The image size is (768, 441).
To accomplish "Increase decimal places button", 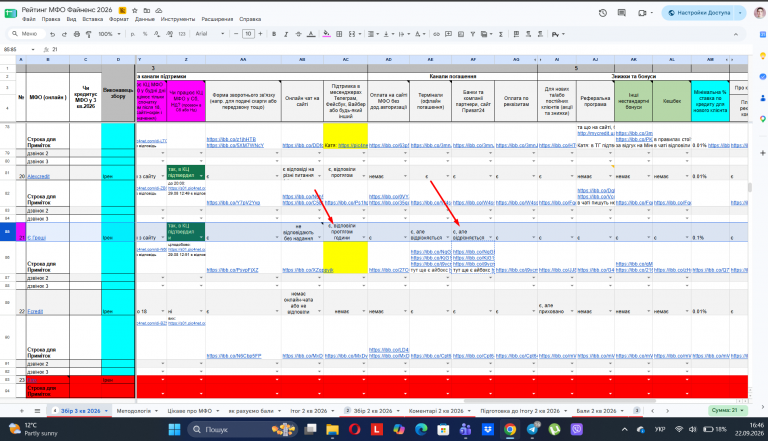I will pos(169,34).
